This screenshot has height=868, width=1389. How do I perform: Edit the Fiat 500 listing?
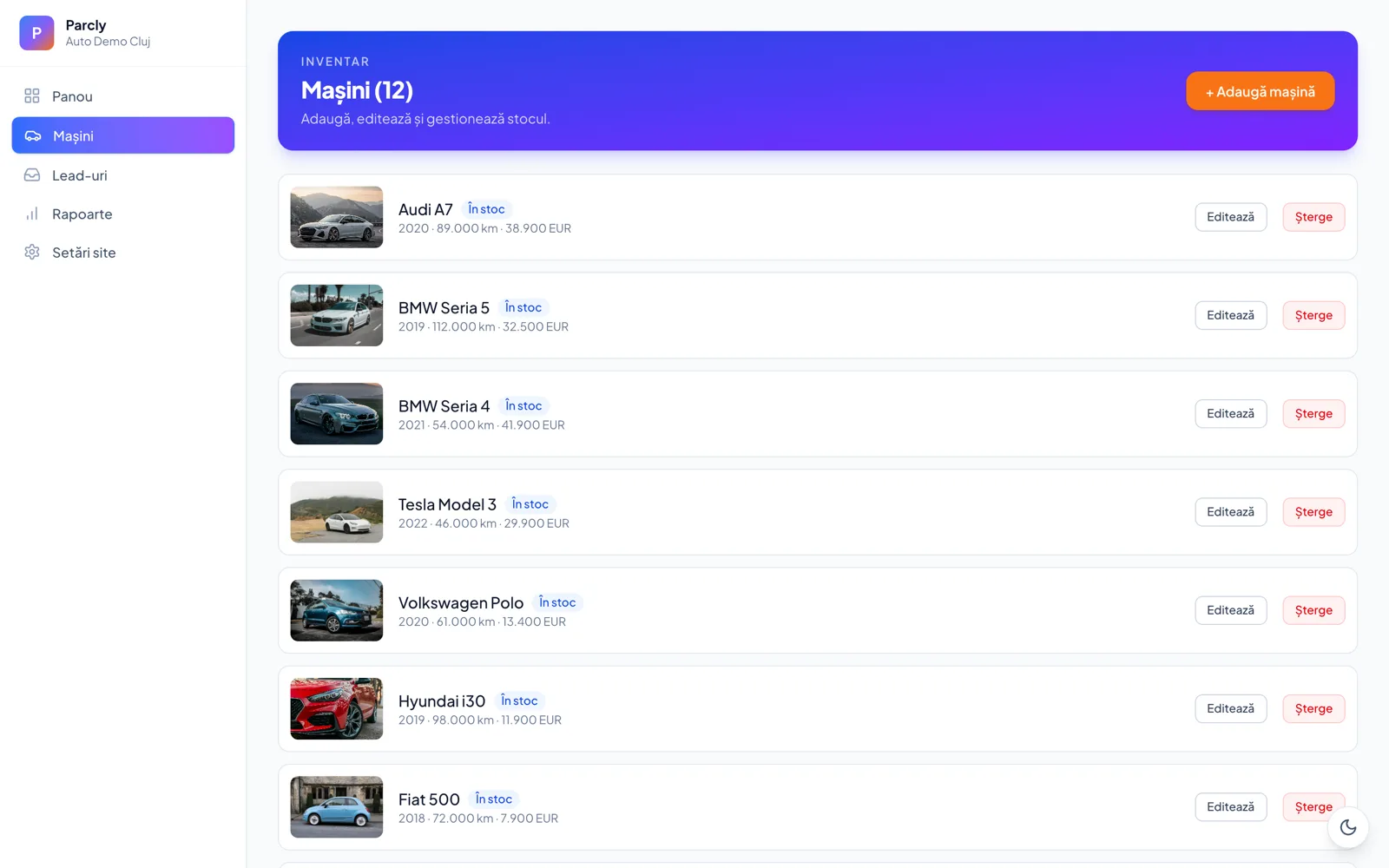[x=1231, y=807]
